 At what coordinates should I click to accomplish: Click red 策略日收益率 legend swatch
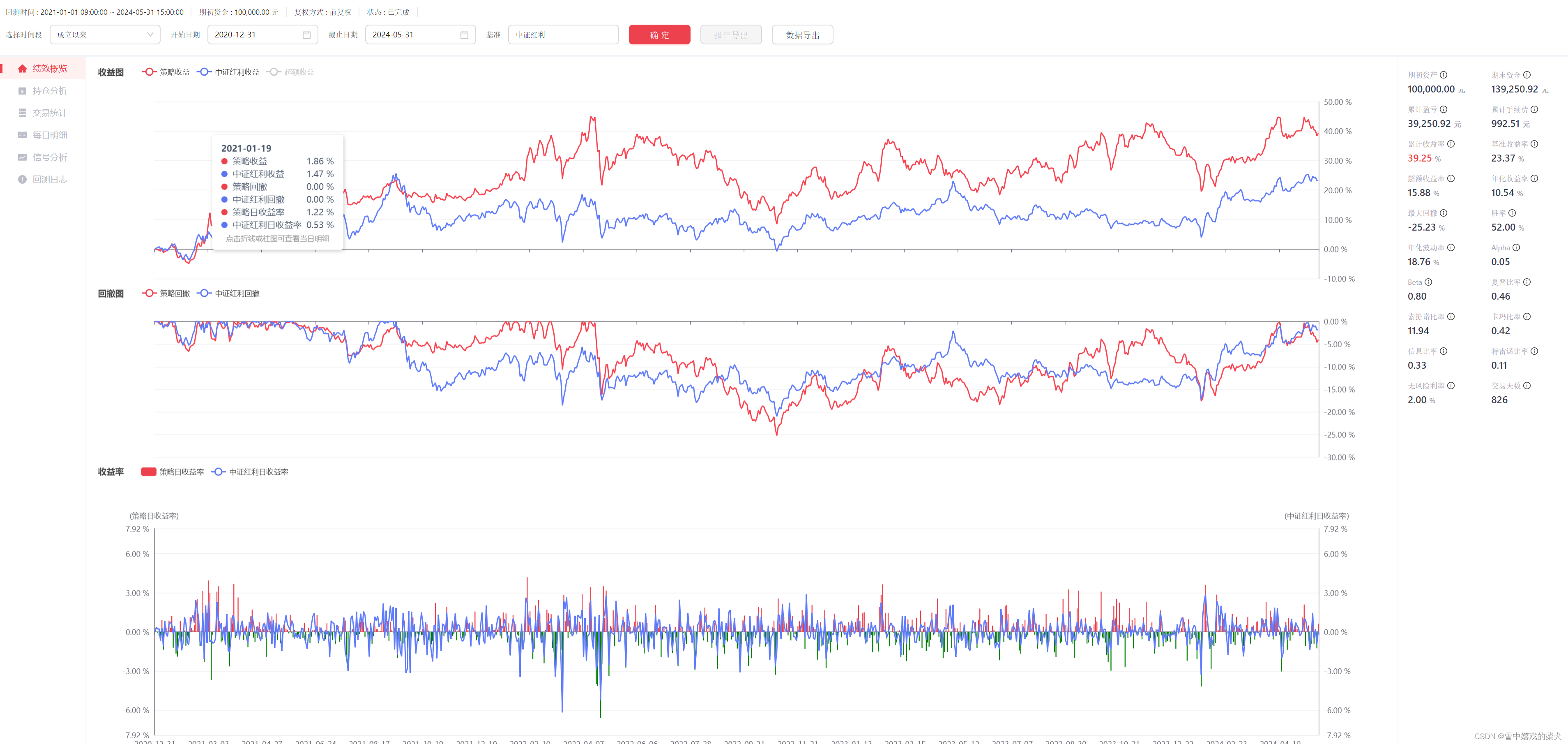149,472
